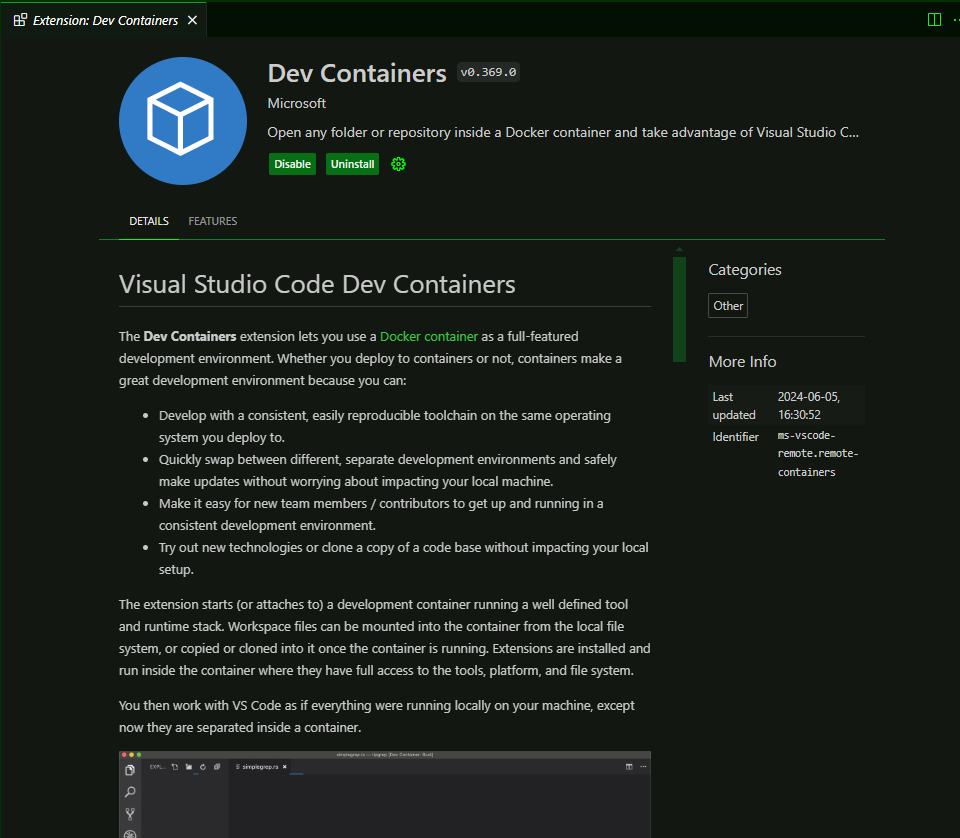Image resolution: width=960 pixels, height=838 pixels.
Task: Click the Dev Containers extension title
Action: [x=357, y=73]
